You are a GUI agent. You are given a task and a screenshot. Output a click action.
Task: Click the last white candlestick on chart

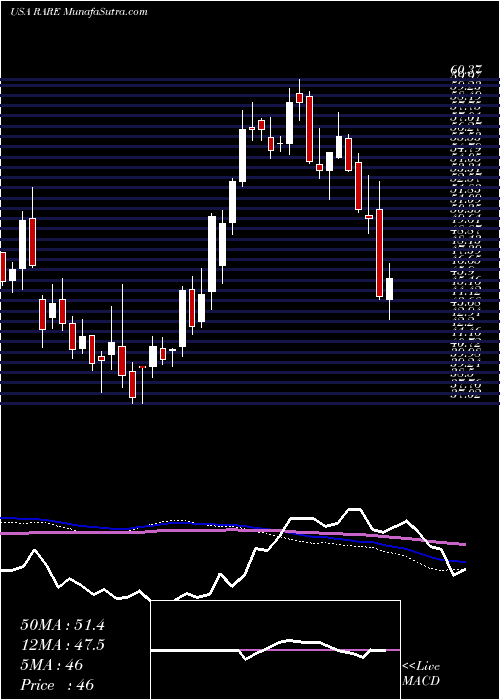(389, 289)
